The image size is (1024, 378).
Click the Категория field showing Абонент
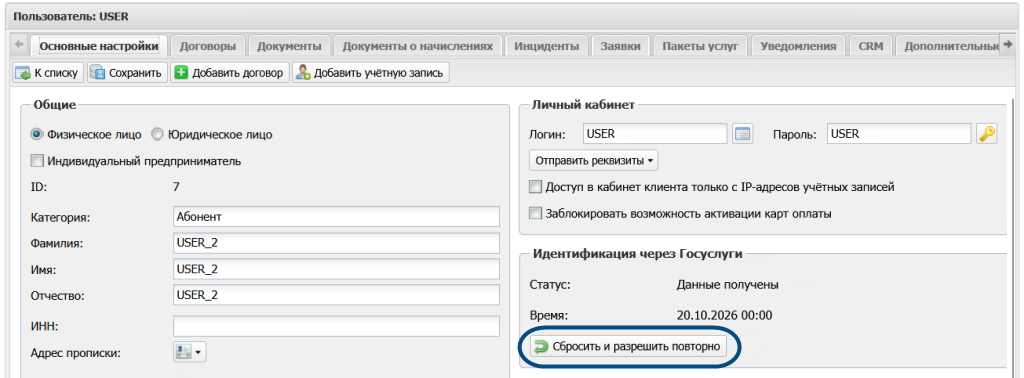pos(336,217)
